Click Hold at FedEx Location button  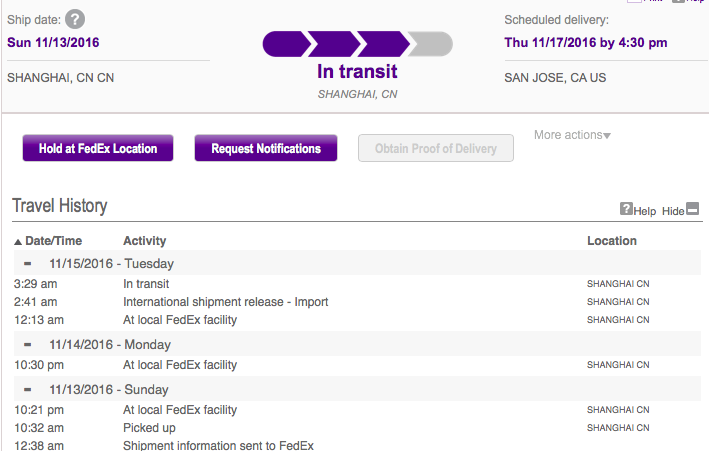pos(98,148)
